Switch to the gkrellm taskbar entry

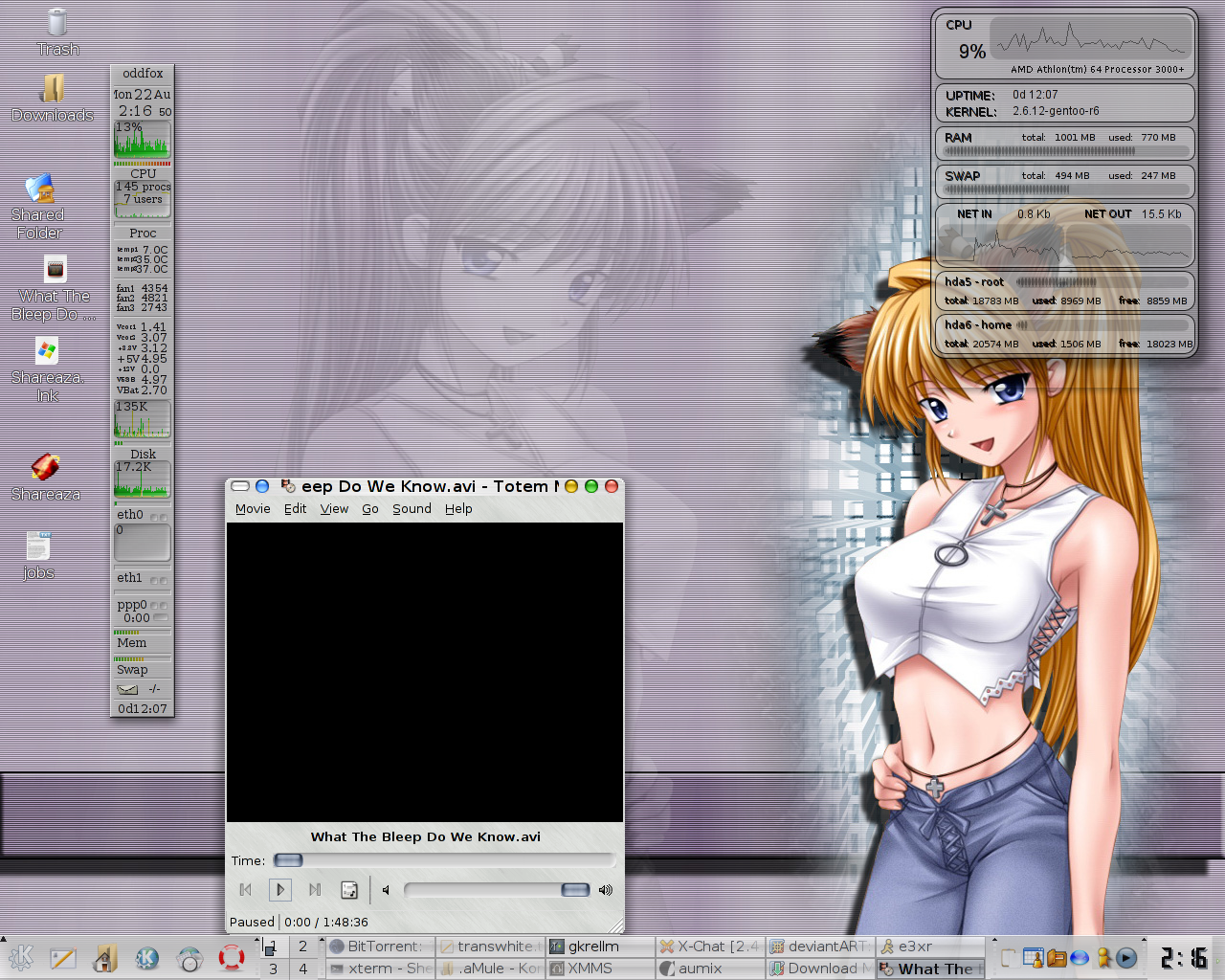point(600,947)
